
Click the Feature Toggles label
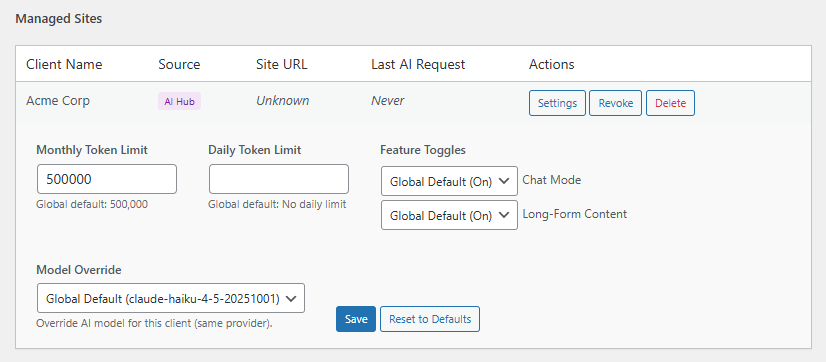[423, 150]
